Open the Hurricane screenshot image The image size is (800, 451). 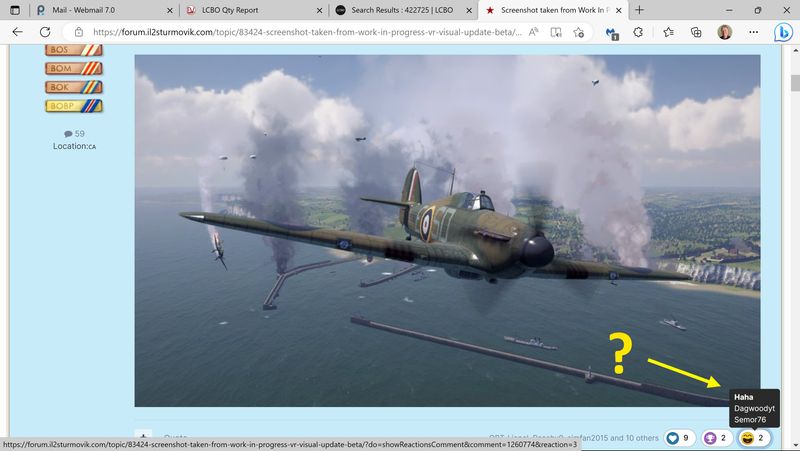447,231
